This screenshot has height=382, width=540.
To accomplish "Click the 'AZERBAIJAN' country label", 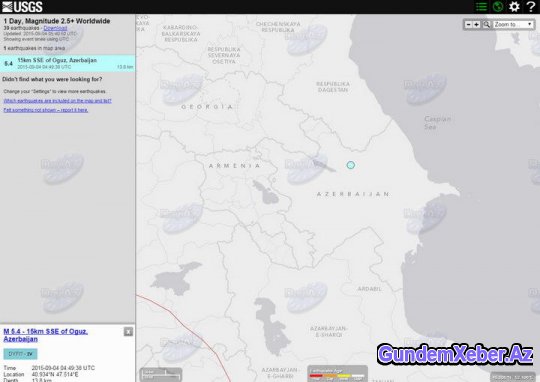I will pyautogui.click(x=353, y=194).
